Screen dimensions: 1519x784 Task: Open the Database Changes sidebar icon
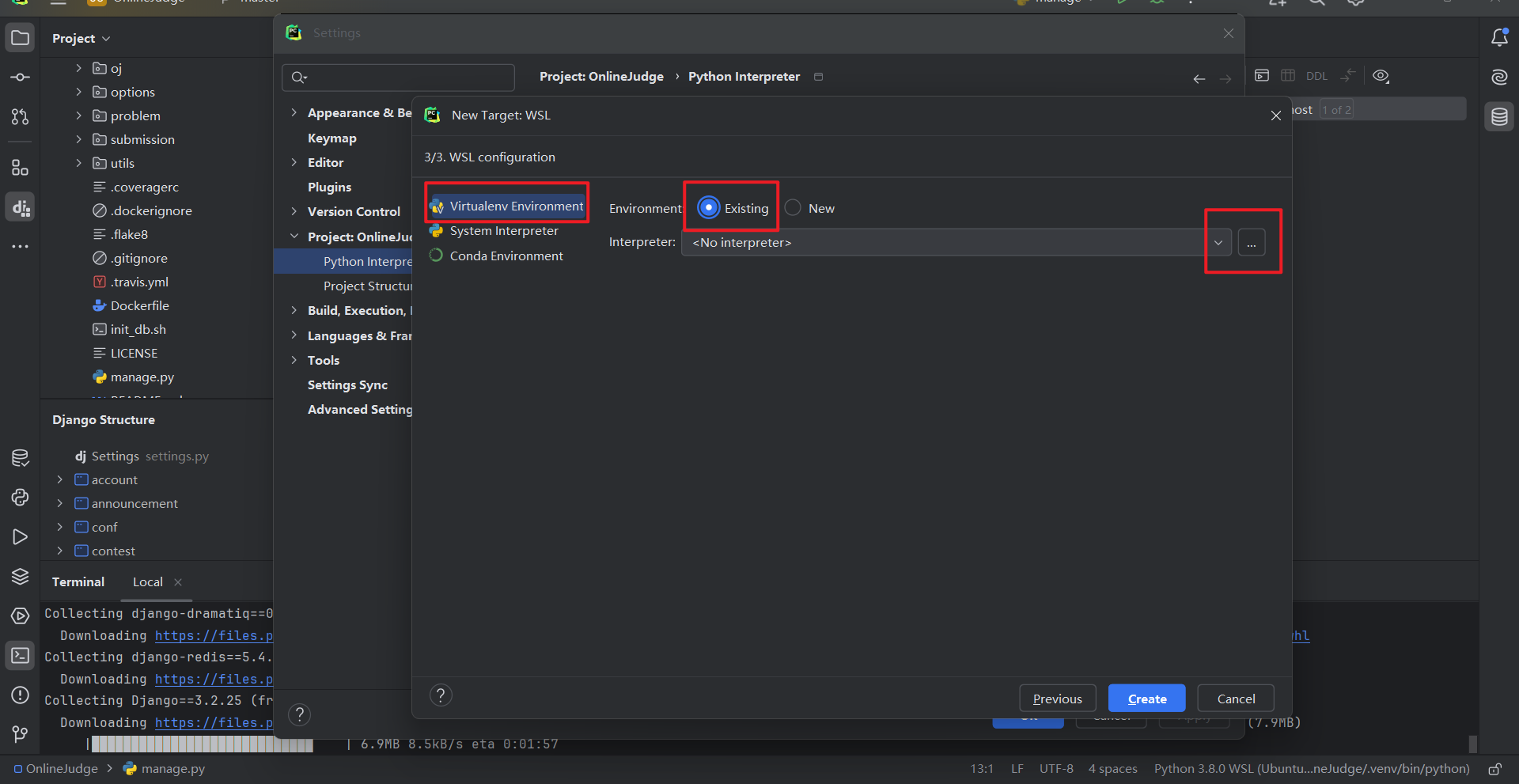click(x=21, y=458)
